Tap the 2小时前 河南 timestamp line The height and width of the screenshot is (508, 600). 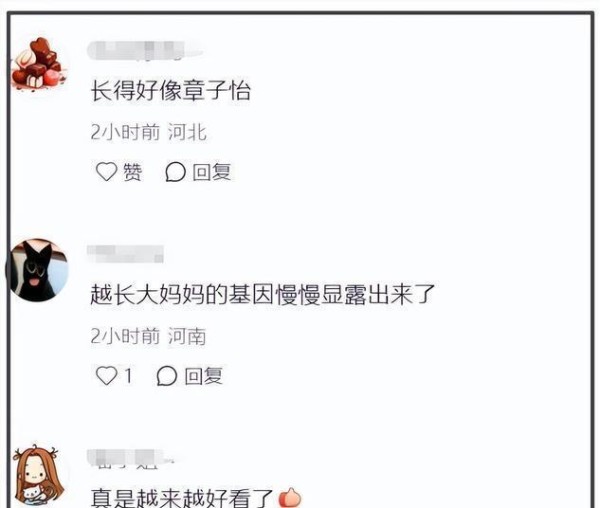click(x=148, y=336)
